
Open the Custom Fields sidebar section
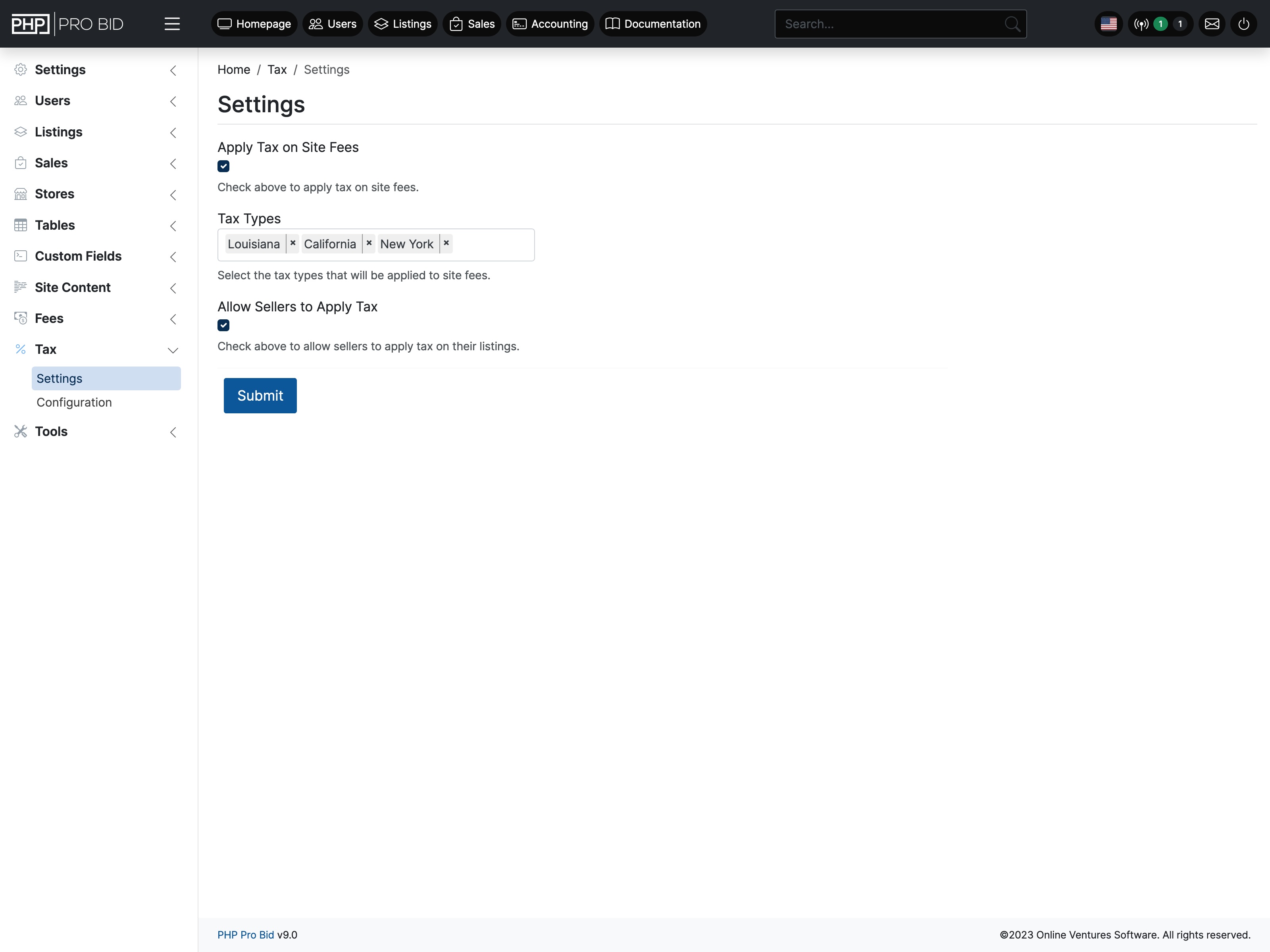(x=78, y=256)
